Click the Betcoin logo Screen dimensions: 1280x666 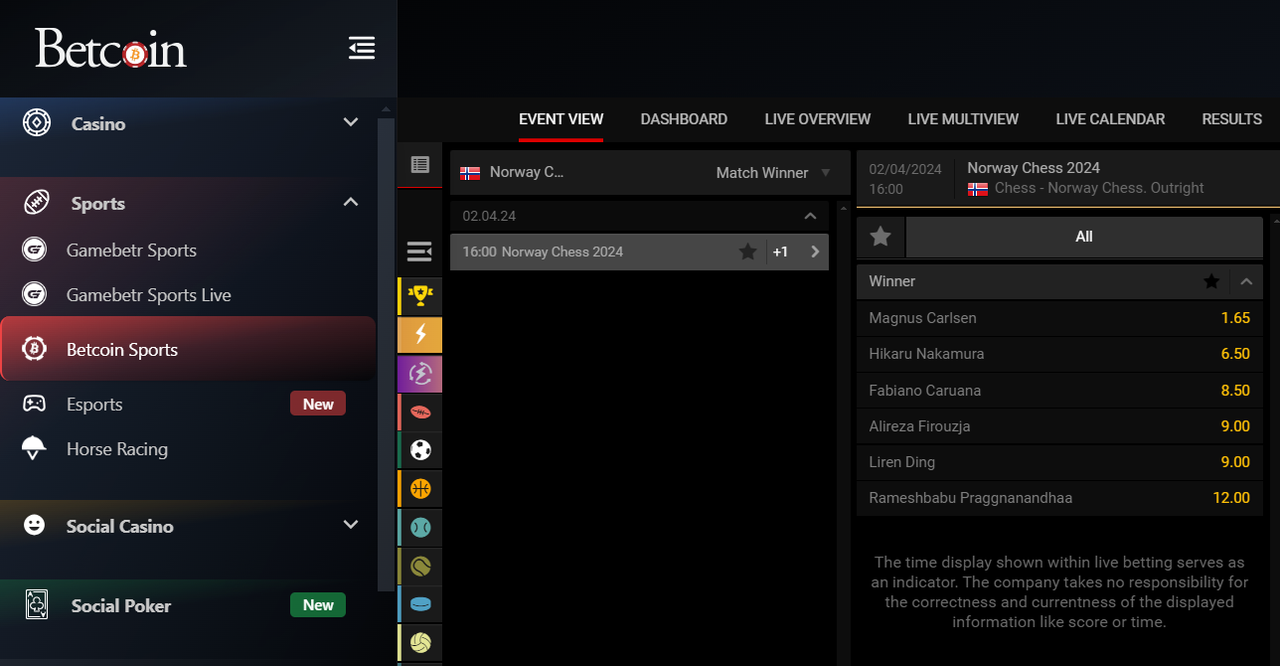[x=111, y=48]
